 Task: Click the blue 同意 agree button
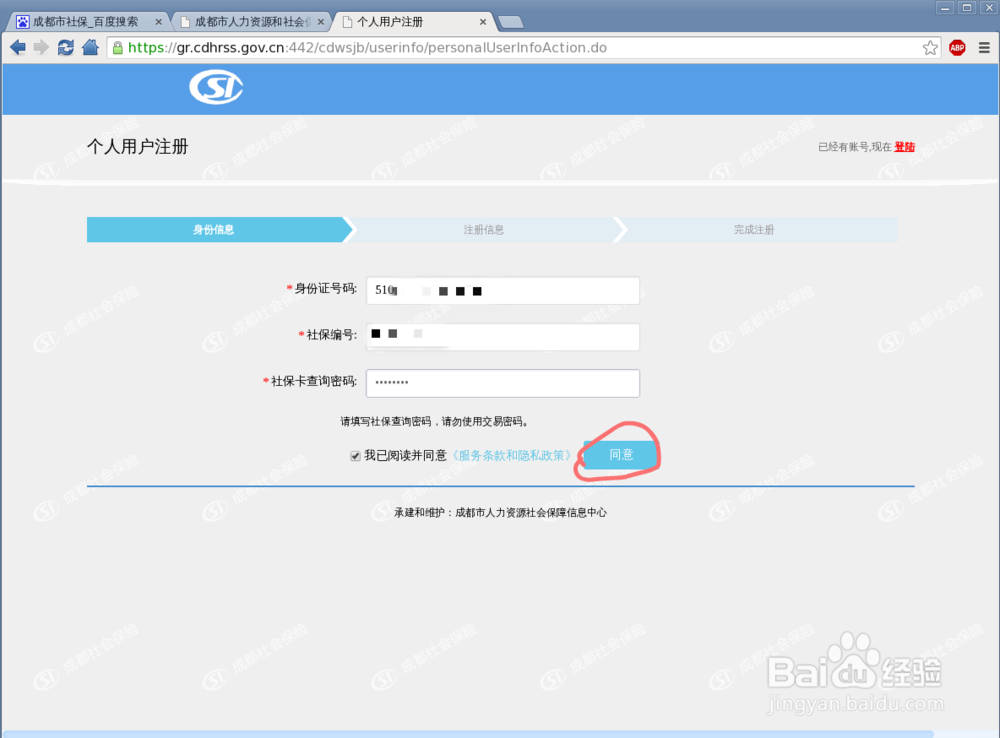coord(619,454)
